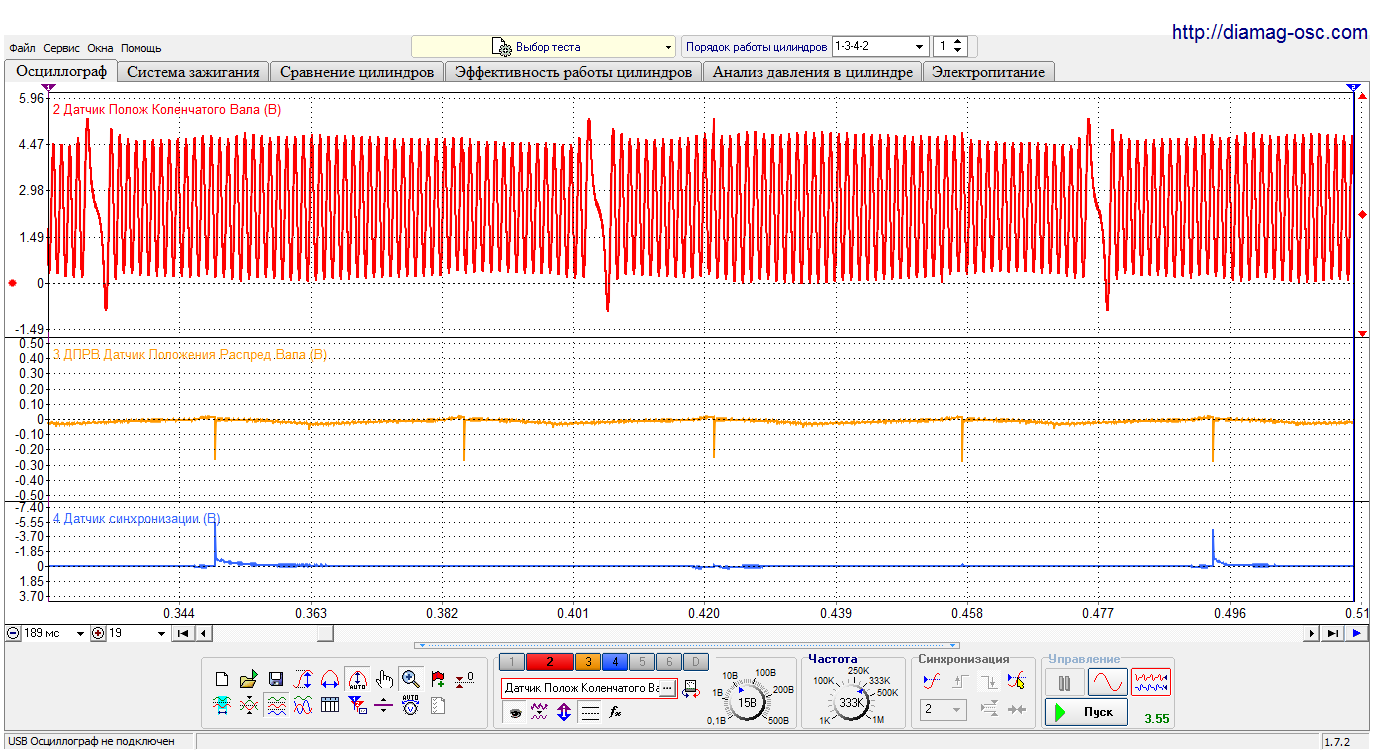Screen dimensions: 1382x754
Task: Toggle blue channel 4 button
Action: pos(615,662)
